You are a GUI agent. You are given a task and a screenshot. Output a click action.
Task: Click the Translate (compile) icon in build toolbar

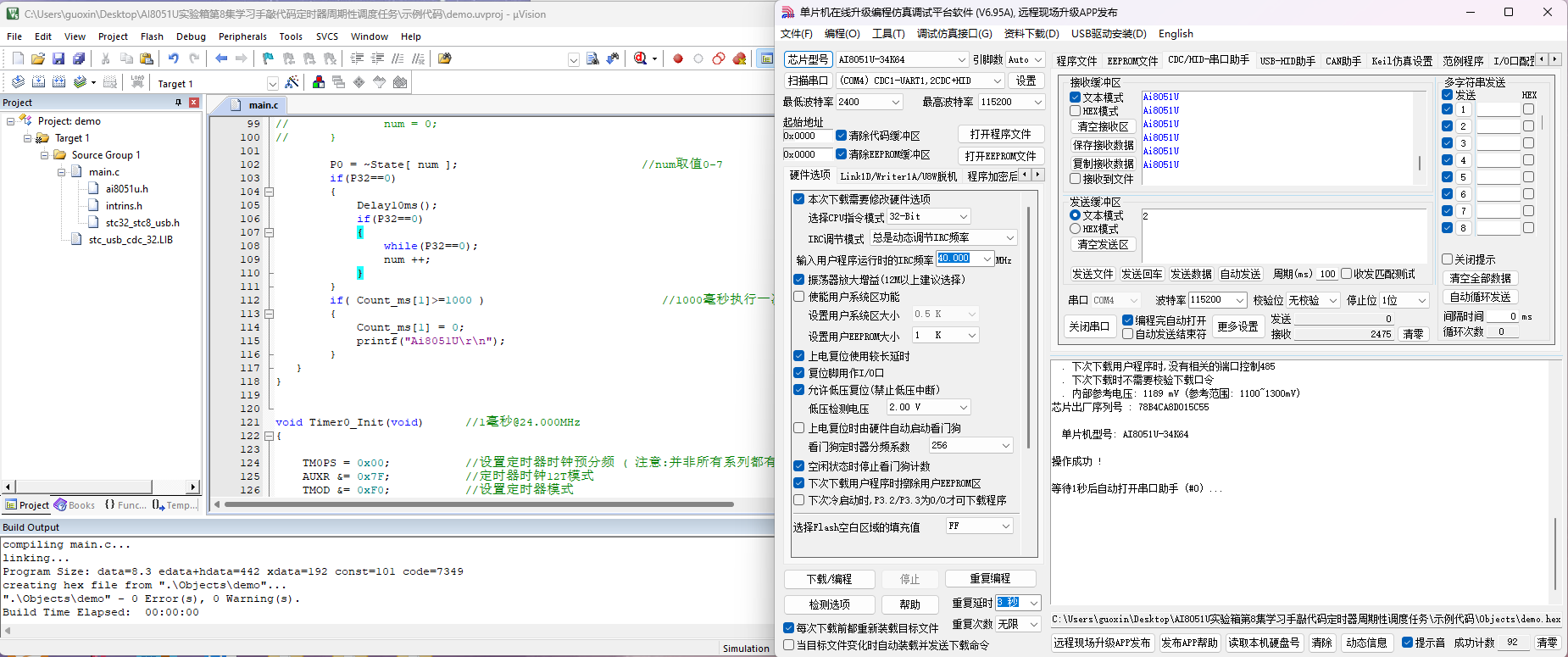(x=18, y=82)
